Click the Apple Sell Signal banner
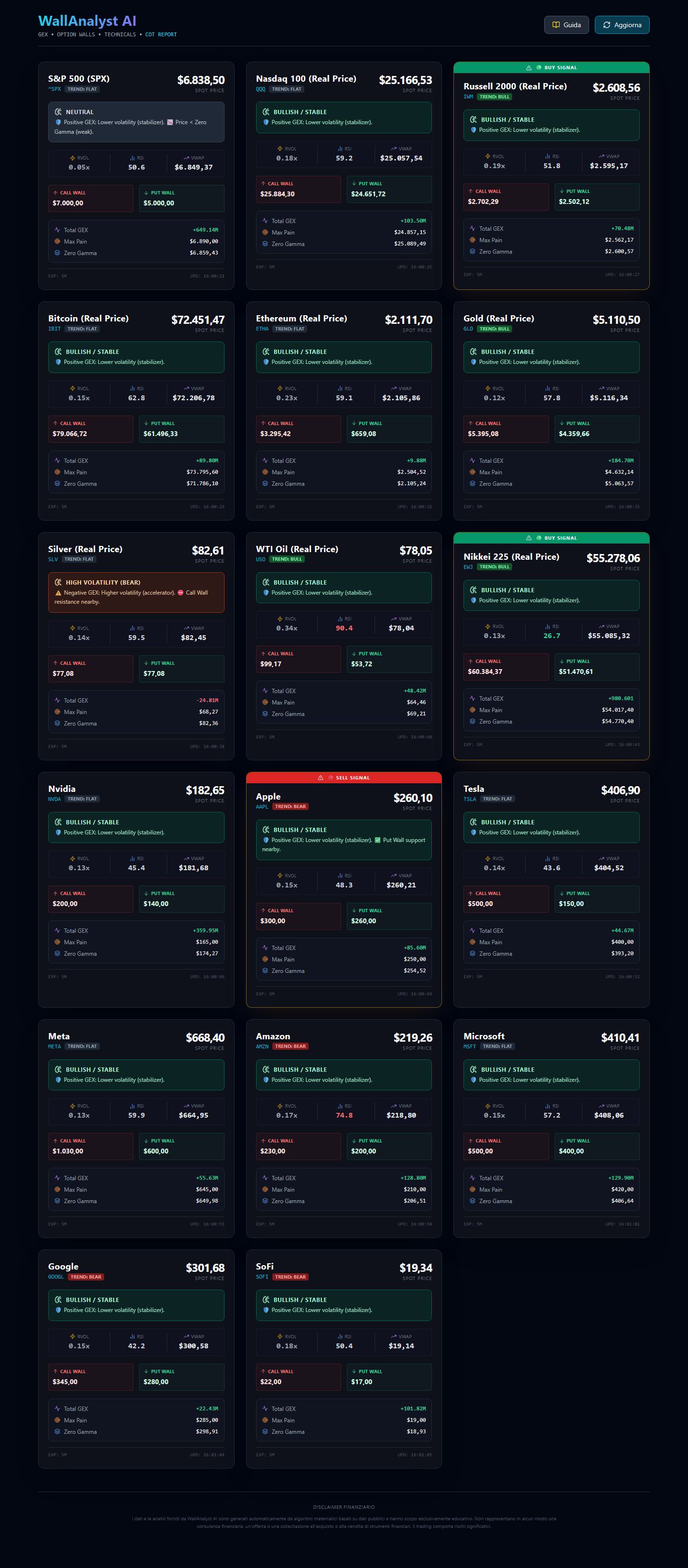688x1568 pixels. coord(344,777)
